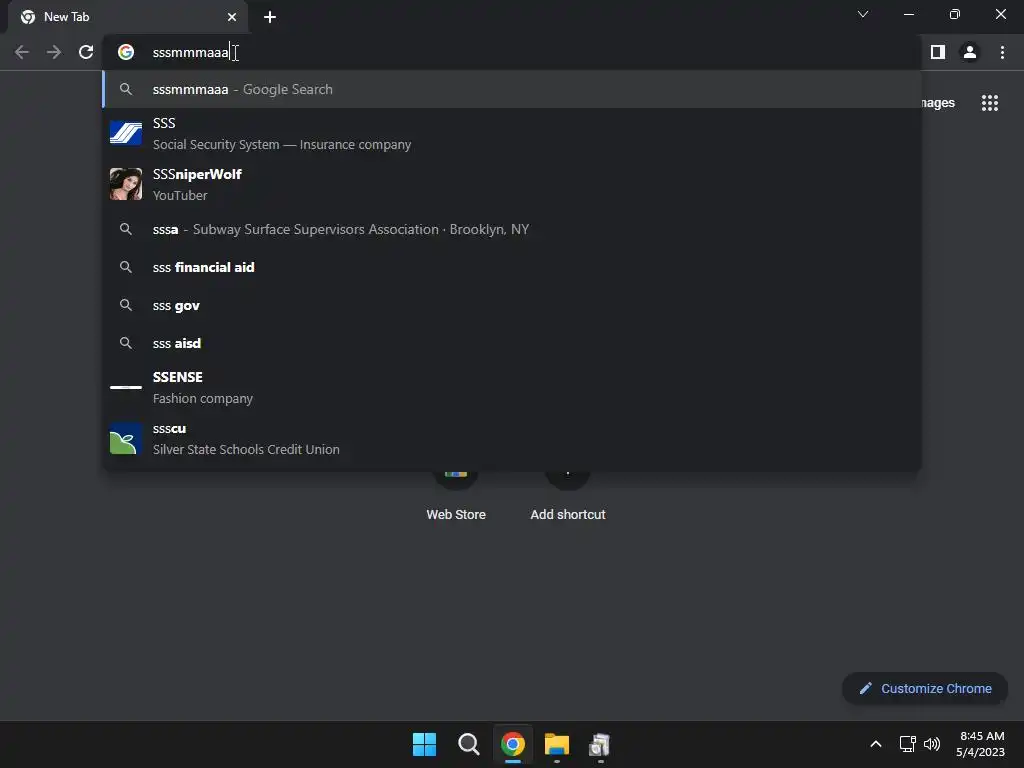Select SSS Social Security System suggestion

(512, 133)
